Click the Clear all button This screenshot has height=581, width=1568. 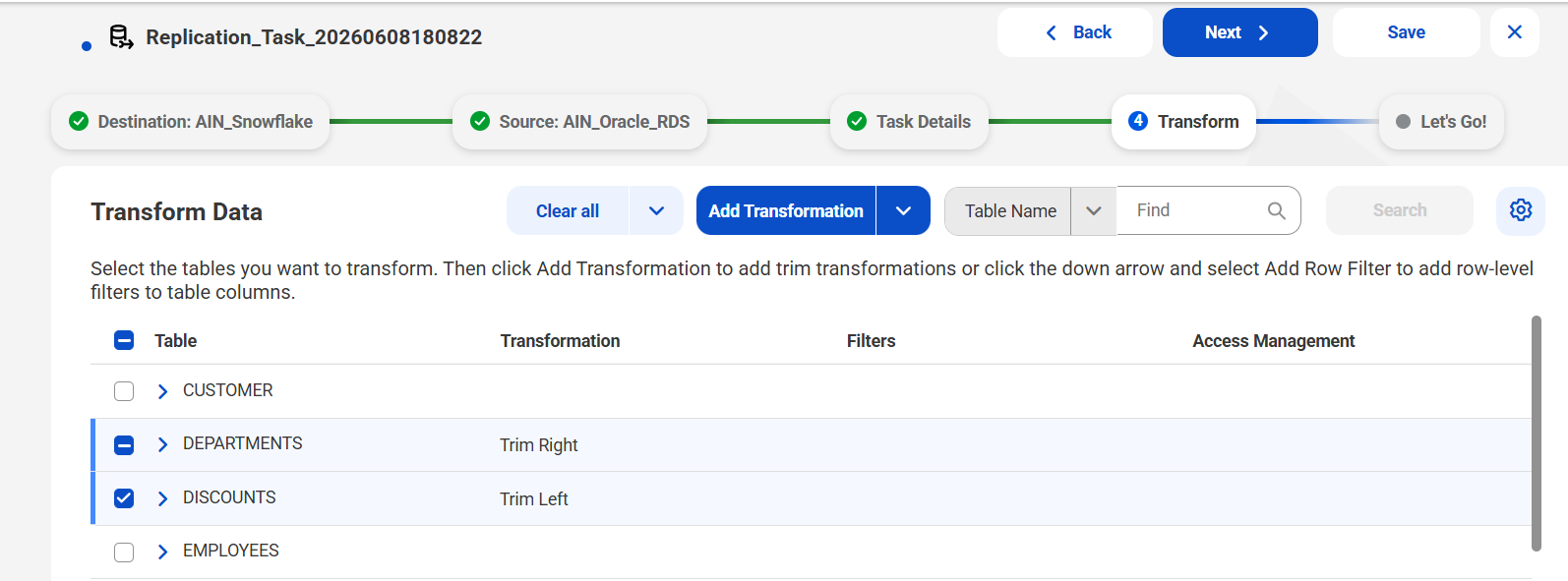point(568,210)
